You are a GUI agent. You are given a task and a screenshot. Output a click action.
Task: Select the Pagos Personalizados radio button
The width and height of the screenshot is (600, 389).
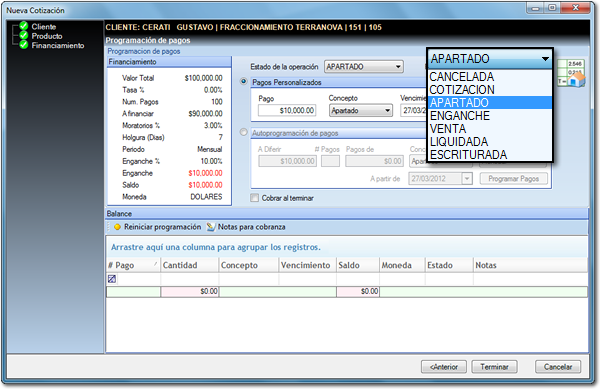(243, 81)
